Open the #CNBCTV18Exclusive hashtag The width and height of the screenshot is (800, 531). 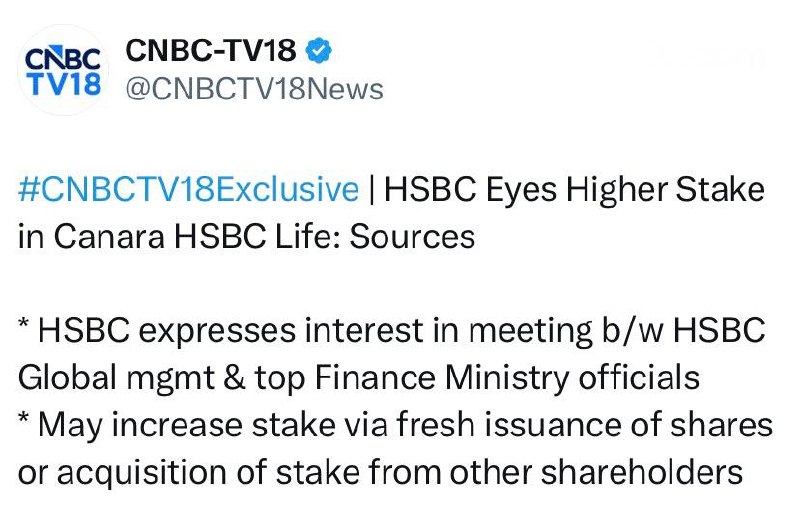188,189
